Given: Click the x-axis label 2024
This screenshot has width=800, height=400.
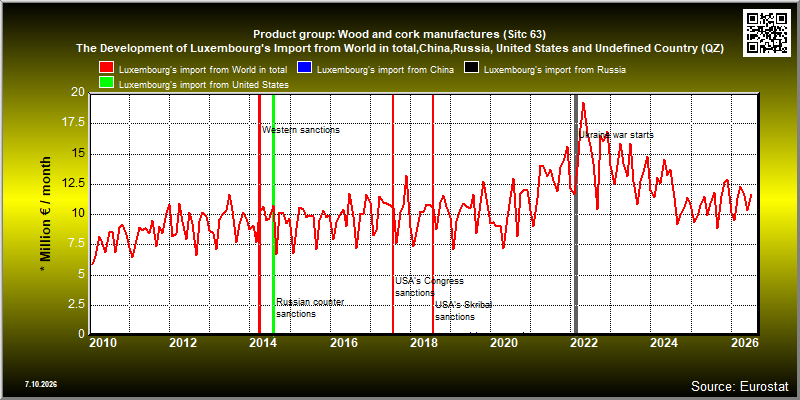Looking at the screenshot, I should pyautogui.click(x=664, y=342).
